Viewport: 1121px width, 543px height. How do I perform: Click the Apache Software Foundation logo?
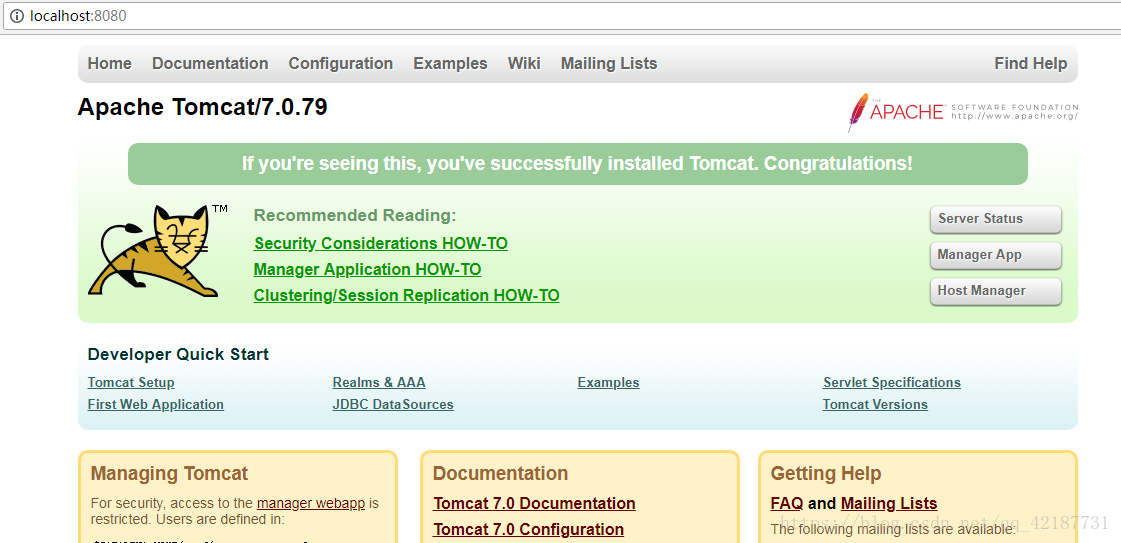962,112
